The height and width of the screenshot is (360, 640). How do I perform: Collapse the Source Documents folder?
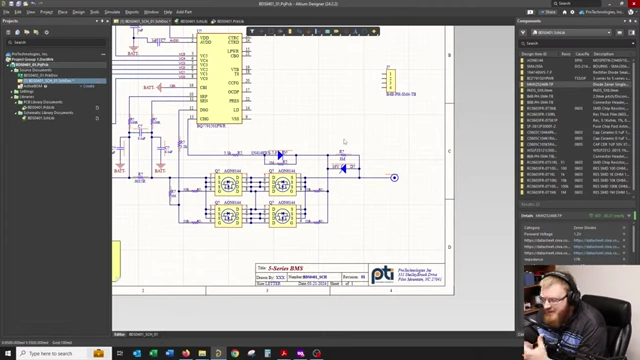point(12,70)
